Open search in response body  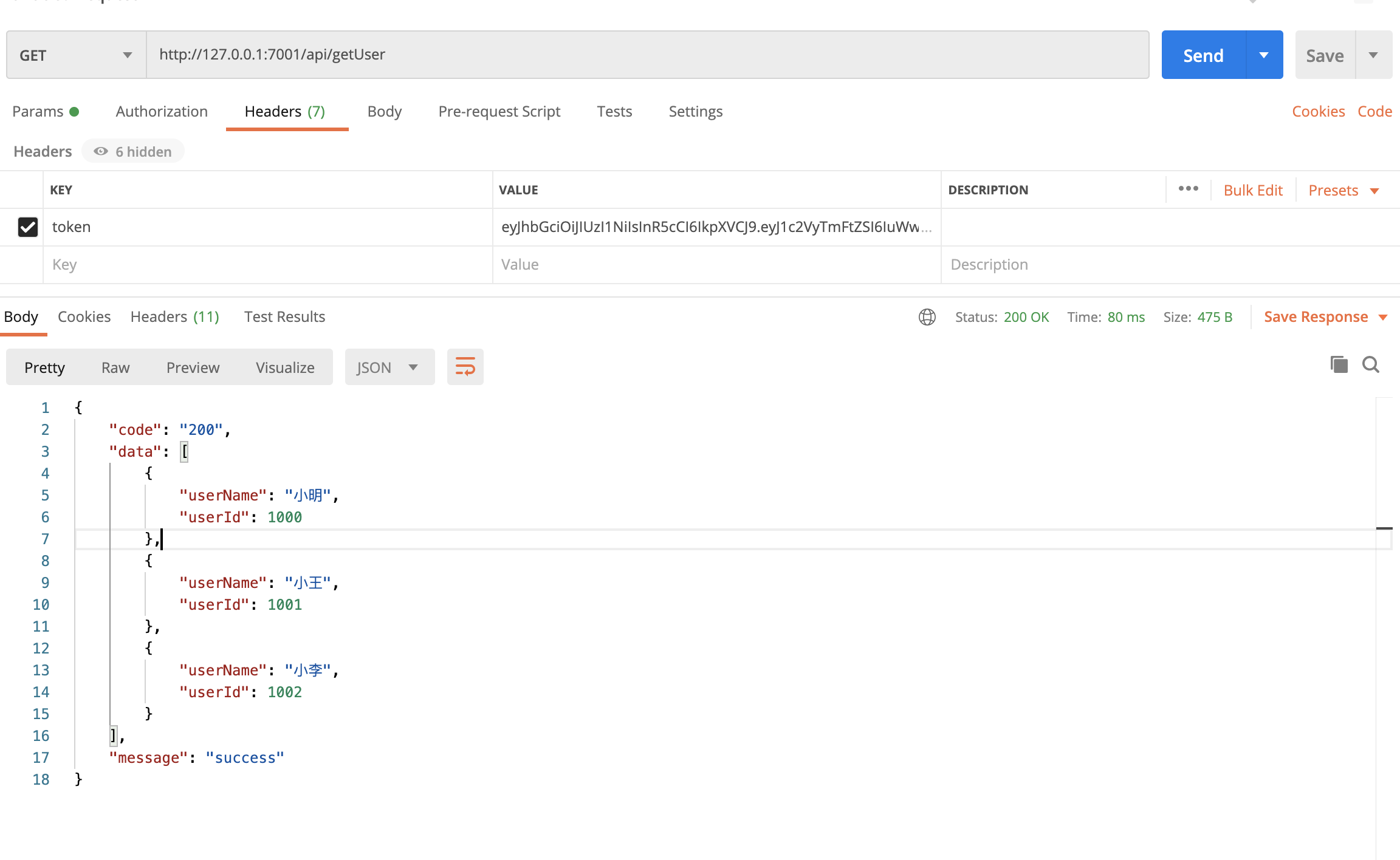click(1370, 364)
